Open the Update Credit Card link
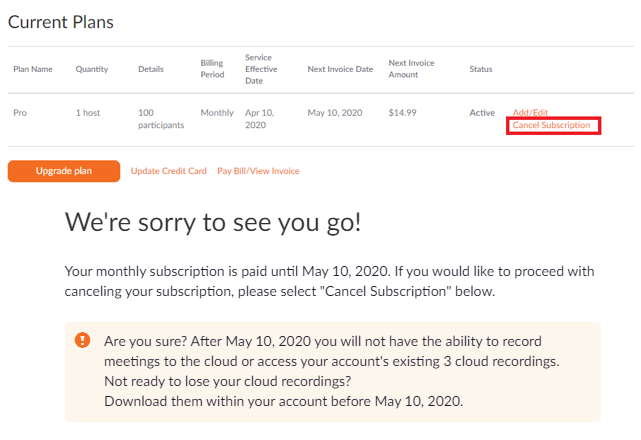Image resolution: width=641 pixels, height=440 pixels. pos(169,171)
